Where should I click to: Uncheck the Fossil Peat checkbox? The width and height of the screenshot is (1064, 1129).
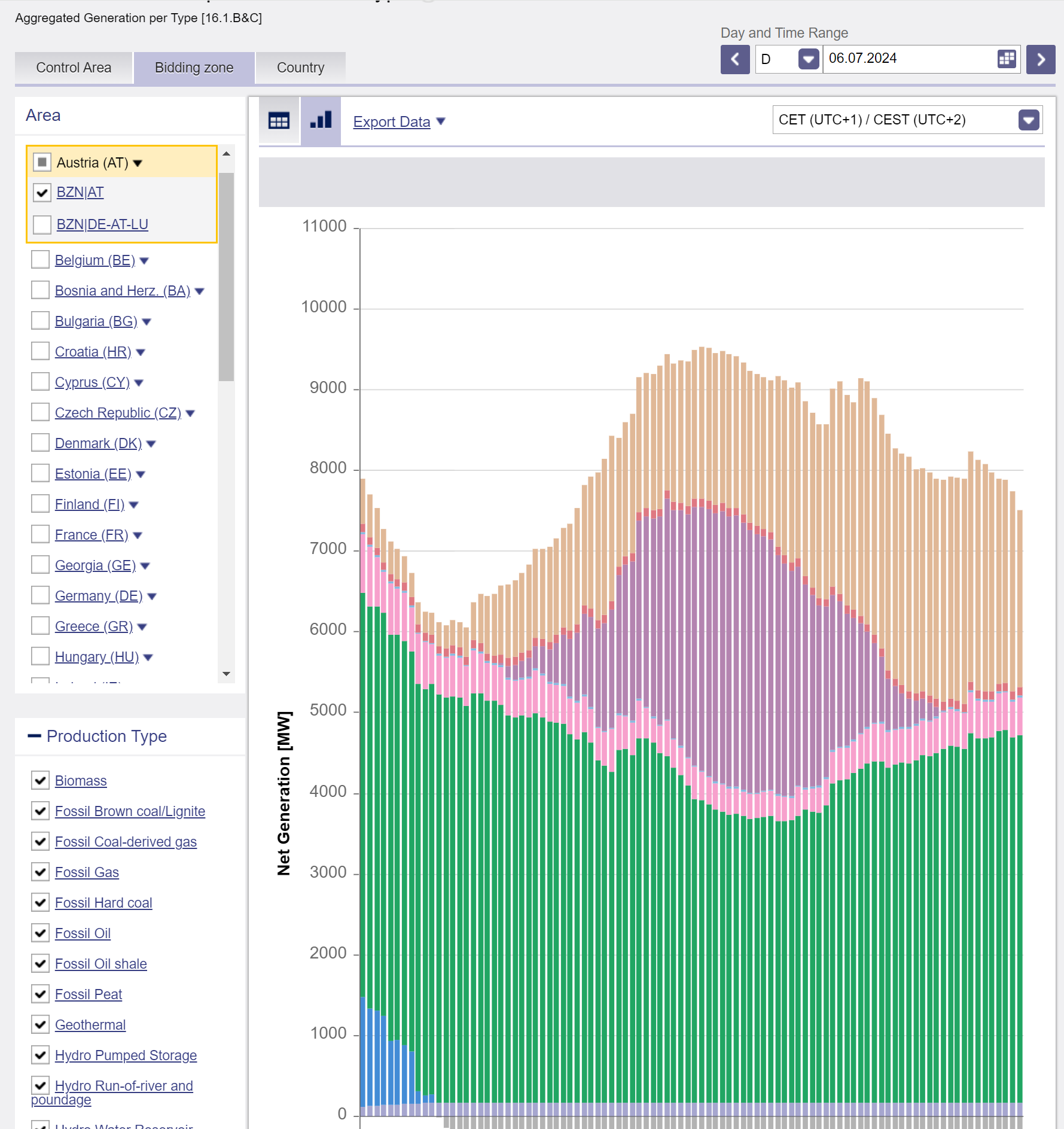[40, 994]
